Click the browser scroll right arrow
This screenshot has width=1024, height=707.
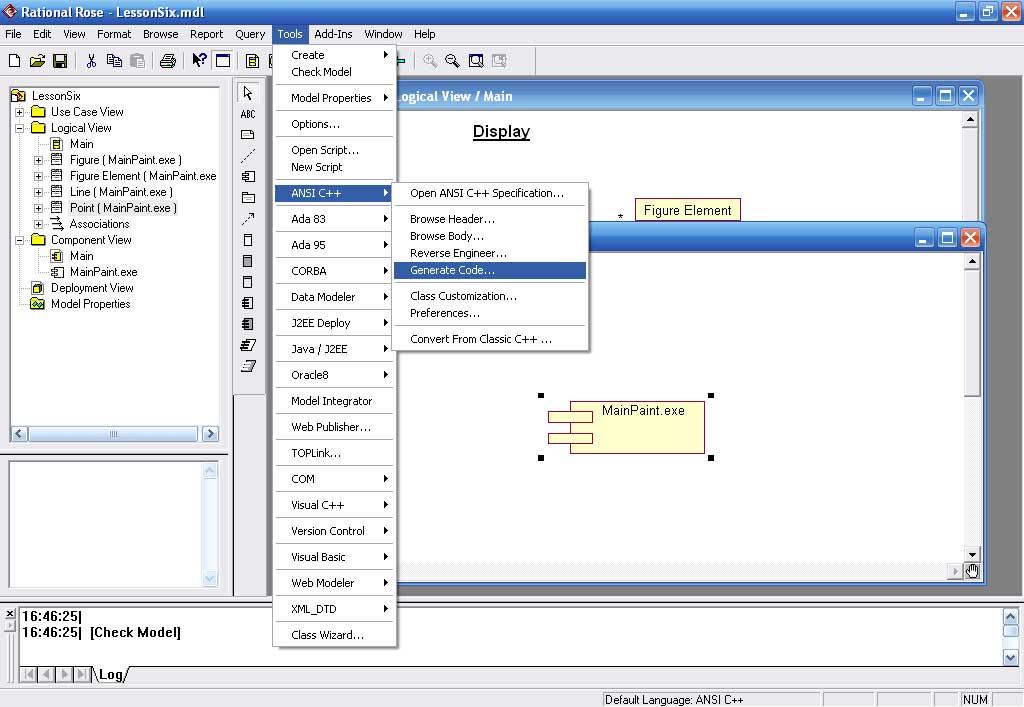pos(210,433)
